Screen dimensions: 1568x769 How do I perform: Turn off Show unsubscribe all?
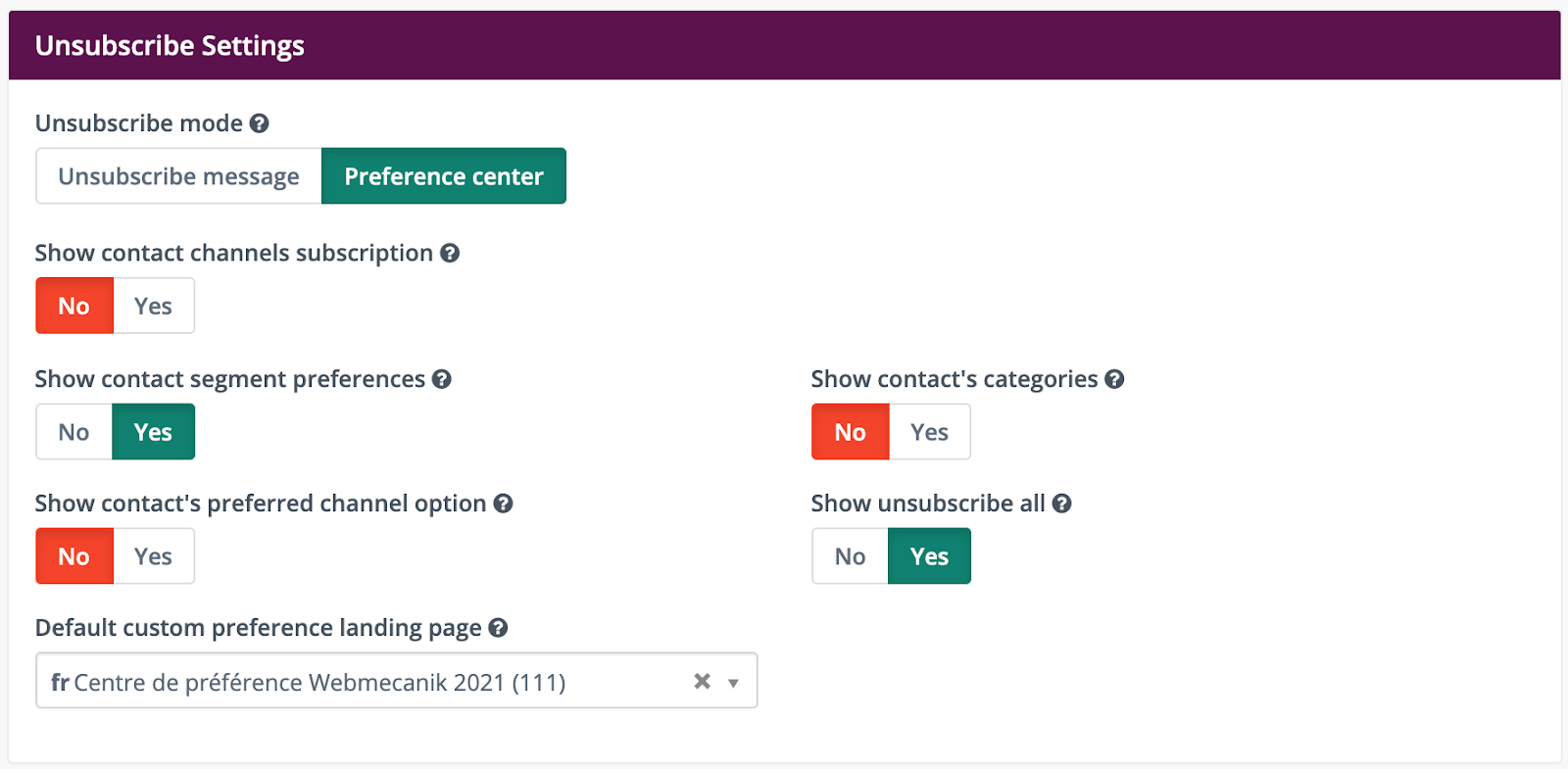(849, 555)
